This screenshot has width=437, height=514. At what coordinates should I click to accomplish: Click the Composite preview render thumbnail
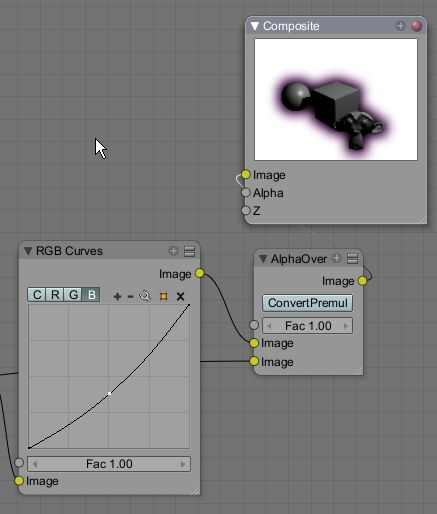click(x=336, y=99)
